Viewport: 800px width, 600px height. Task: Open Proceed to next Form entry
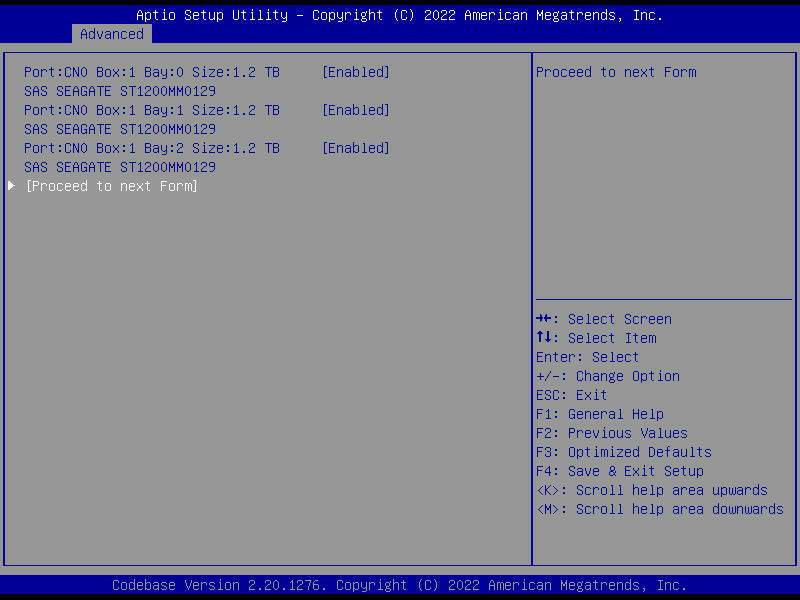coord(111,186)
